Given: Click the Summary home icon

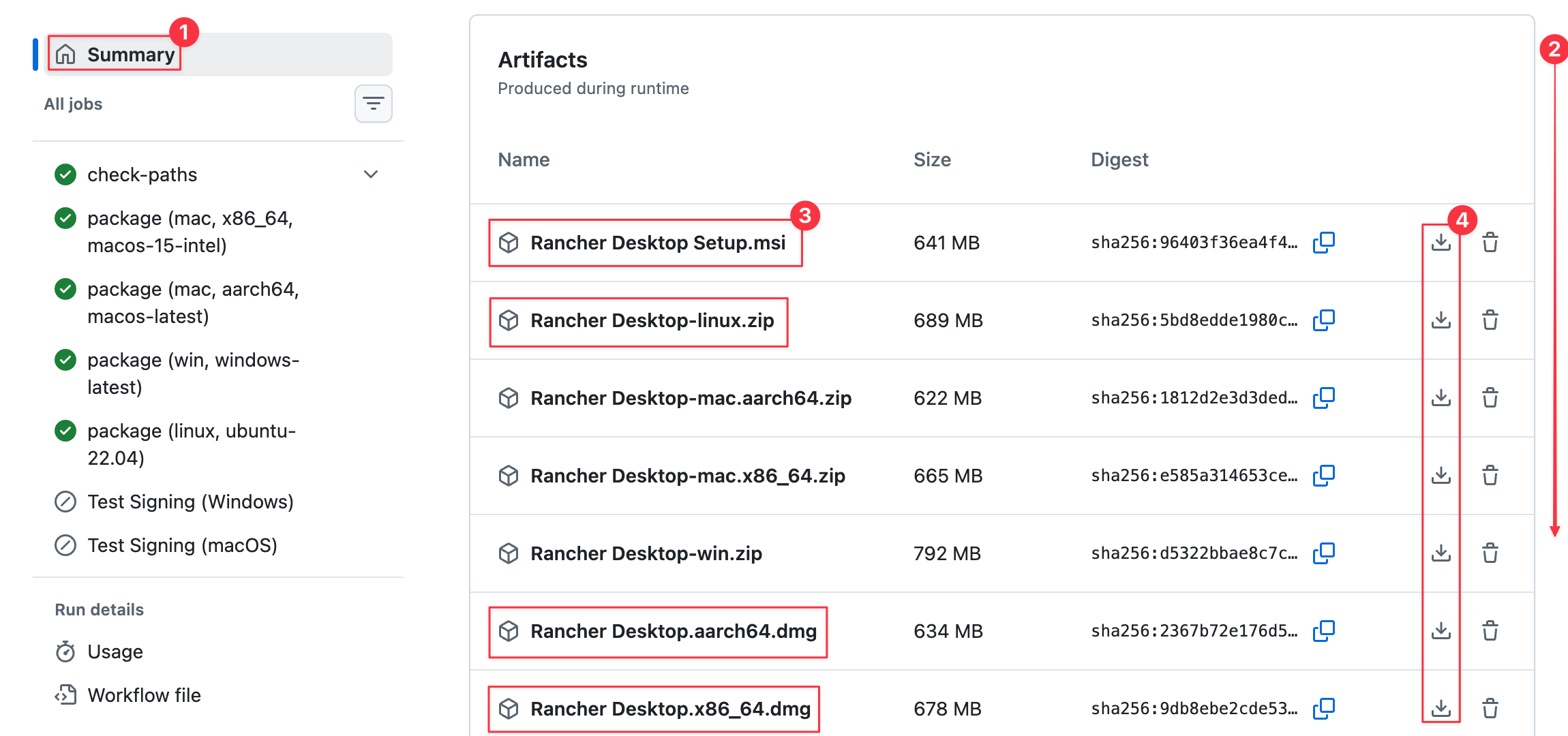Looking at the screenshot, I should [x=65, y=55].
